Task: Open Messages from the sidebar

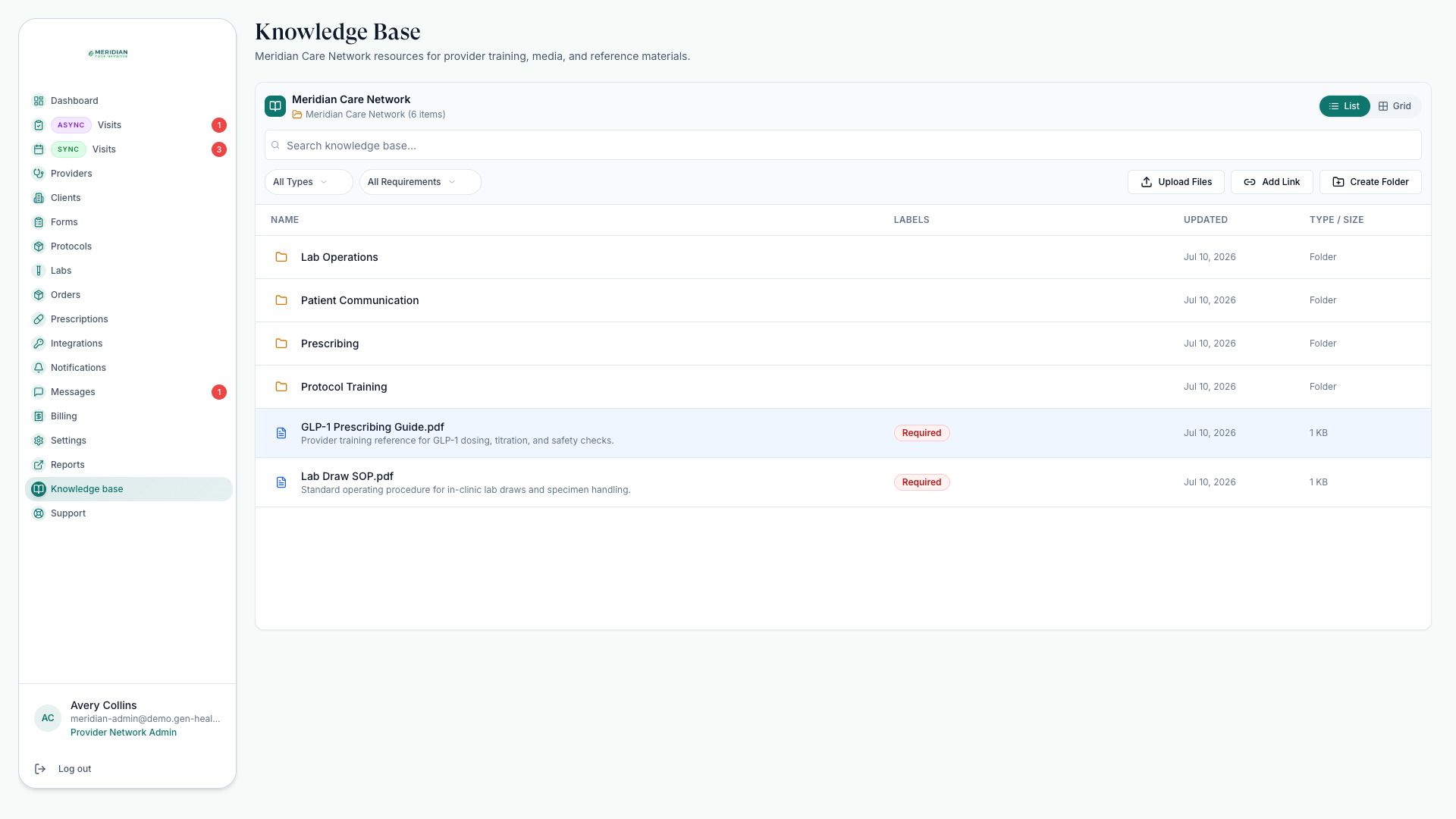Action: pyautogui.click(x=129, y=392)
